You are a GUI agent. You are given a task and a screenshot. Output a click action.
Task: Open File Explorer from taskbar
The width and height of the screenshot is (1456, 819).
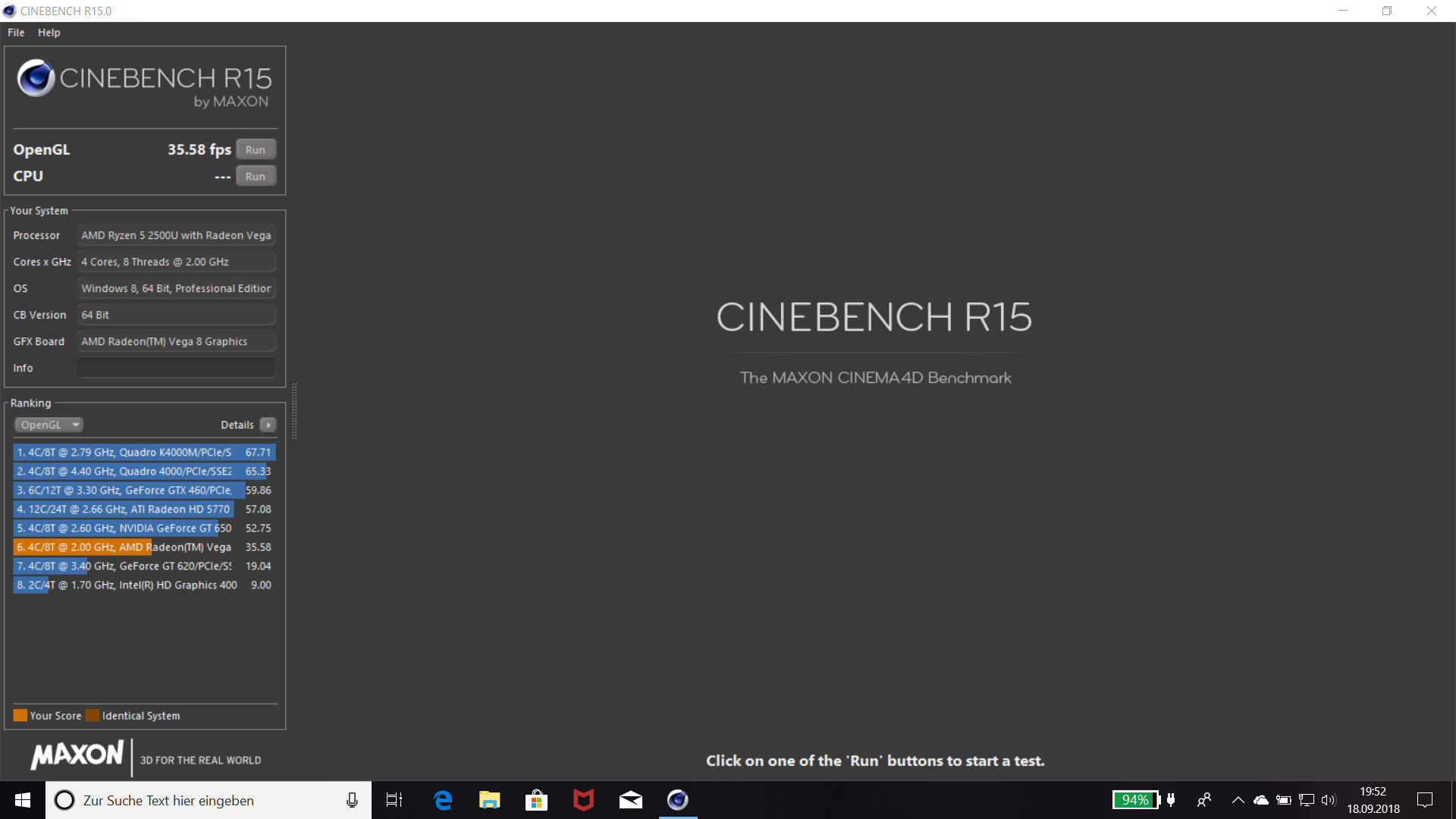tap(489, 800)
